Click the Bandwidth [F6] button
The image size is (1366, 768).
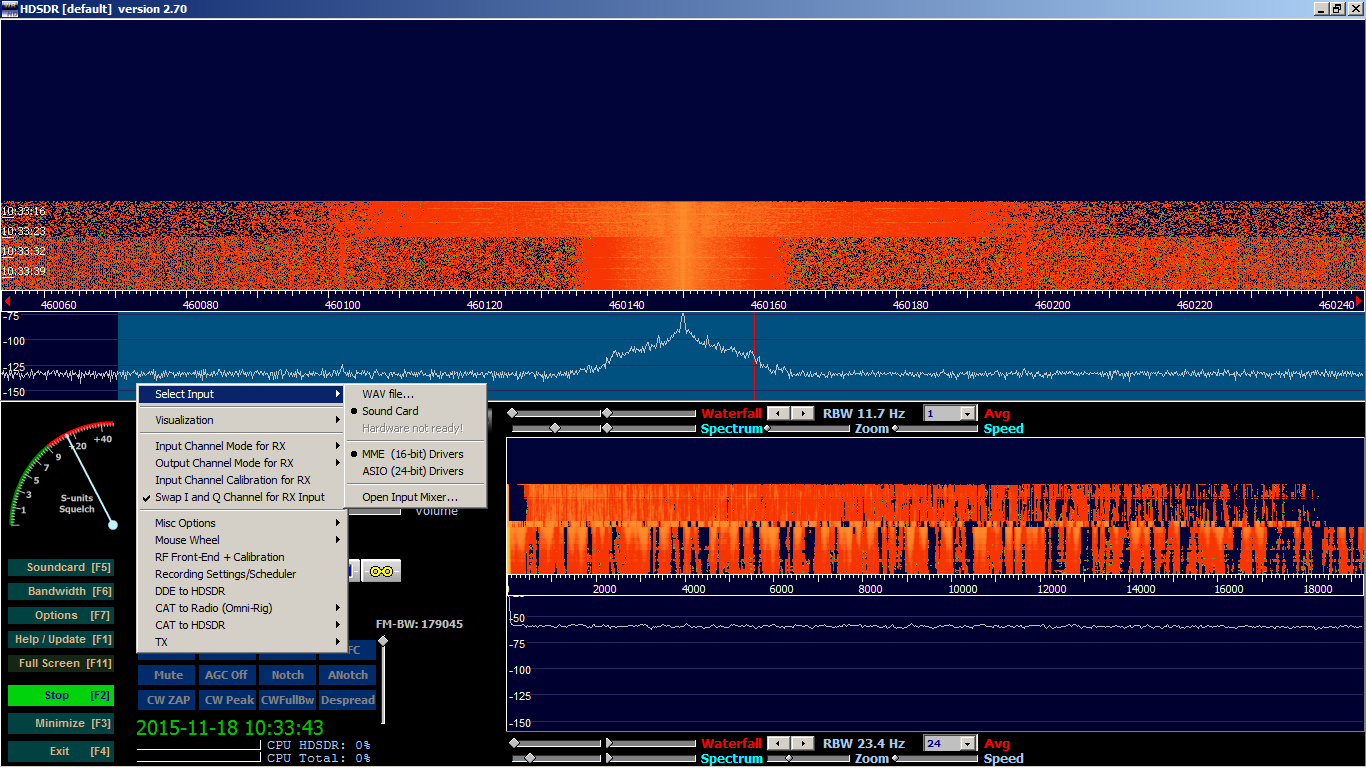tap(60, 591)
